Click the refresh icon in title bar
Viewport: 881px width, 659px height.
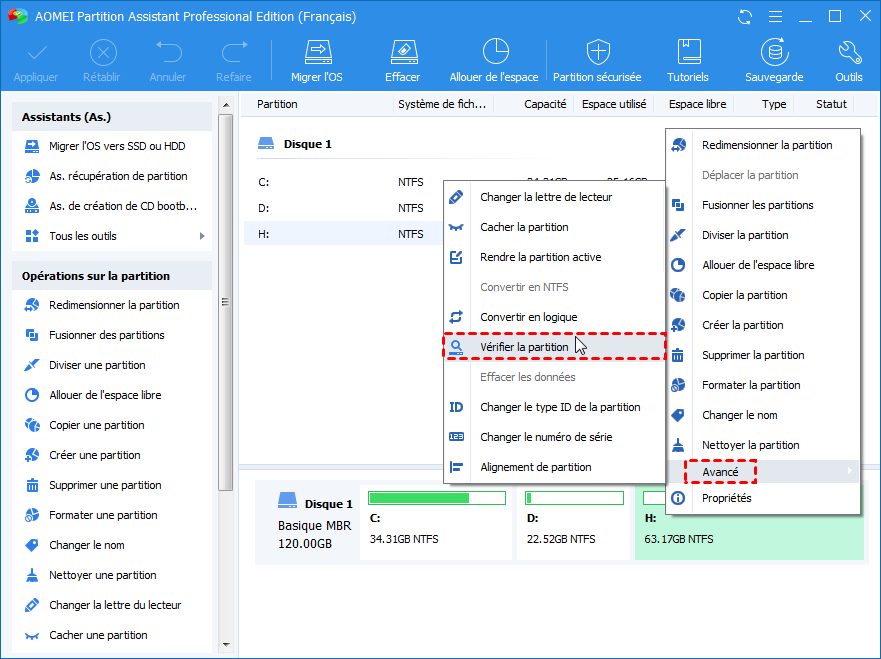[745, 17]
